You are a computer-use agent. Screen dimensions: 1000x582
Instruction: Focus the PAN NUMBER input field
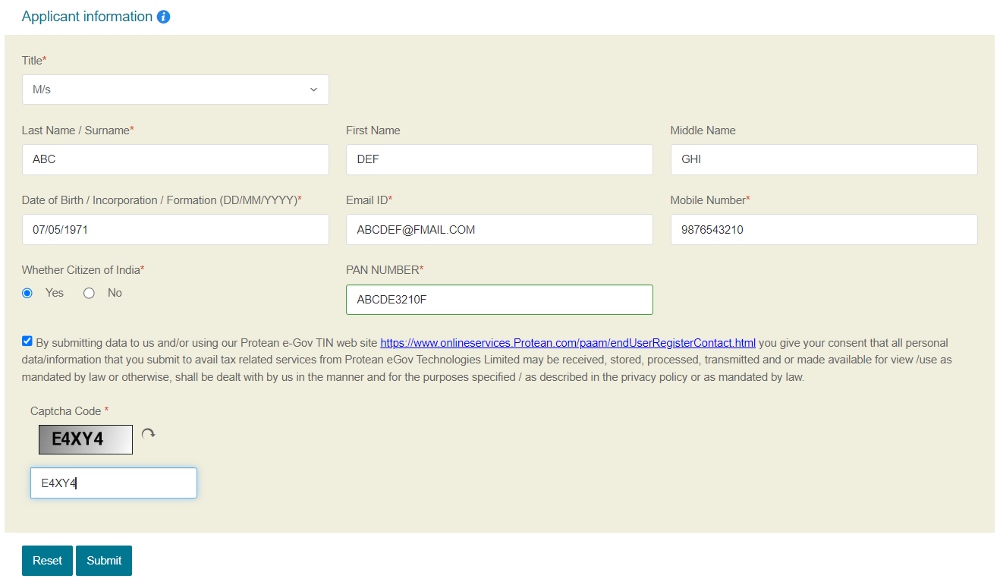pos(499,300)
